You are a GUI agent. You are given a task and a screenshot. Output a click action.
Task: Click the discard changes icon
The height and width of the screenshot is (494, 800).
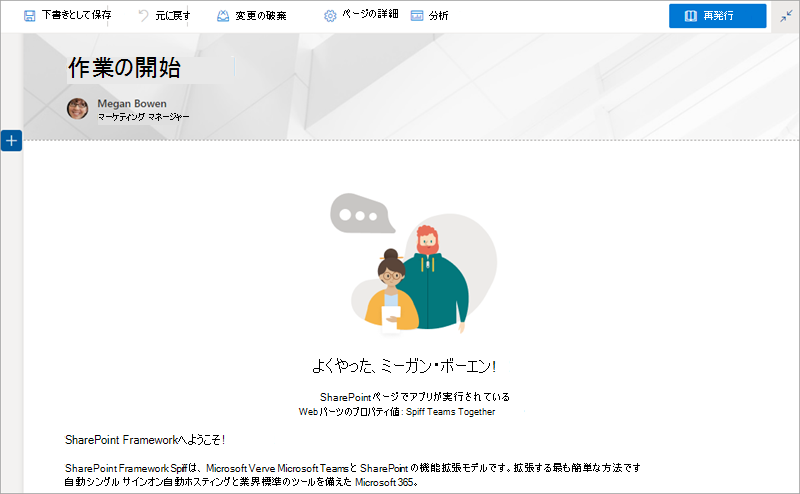click(x=223, y=16)
